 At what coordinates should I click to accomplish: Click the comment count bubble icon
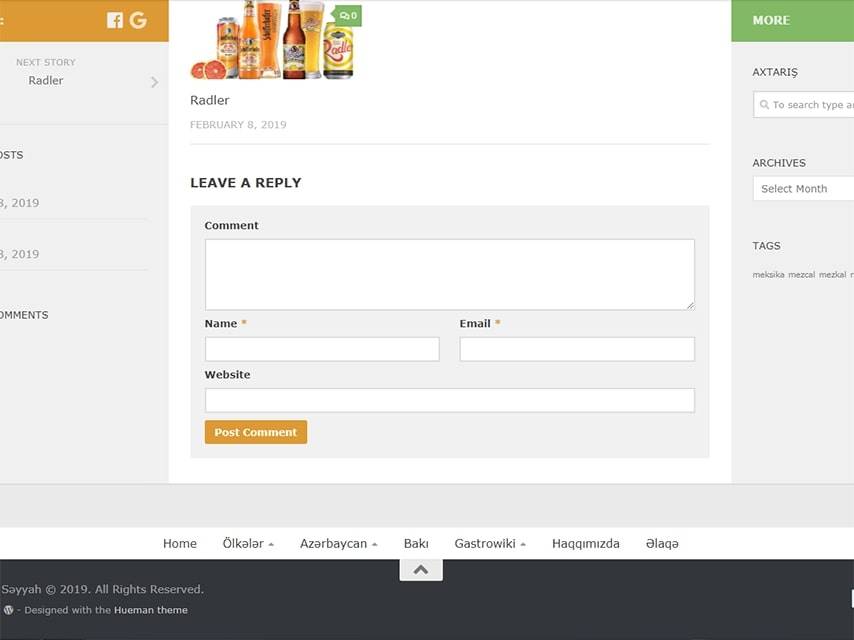coord(348,16)
